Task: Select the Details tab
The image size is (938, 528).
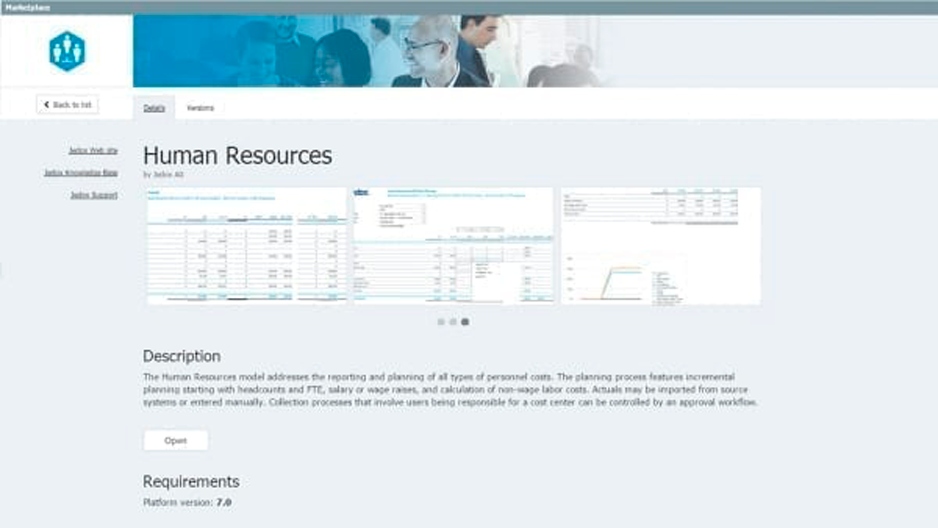Action: click(154, 108)
